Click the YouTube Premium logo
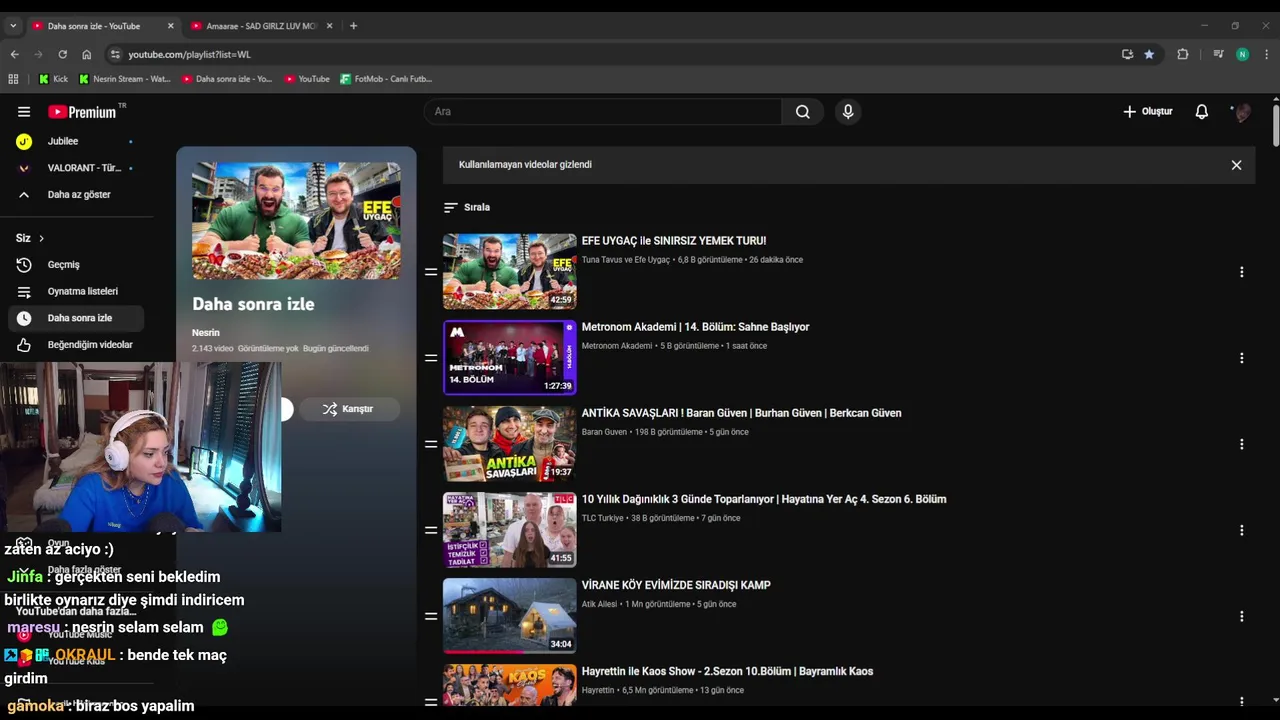The height and width of the screenshot is (720, 1280). pos(82,112)
